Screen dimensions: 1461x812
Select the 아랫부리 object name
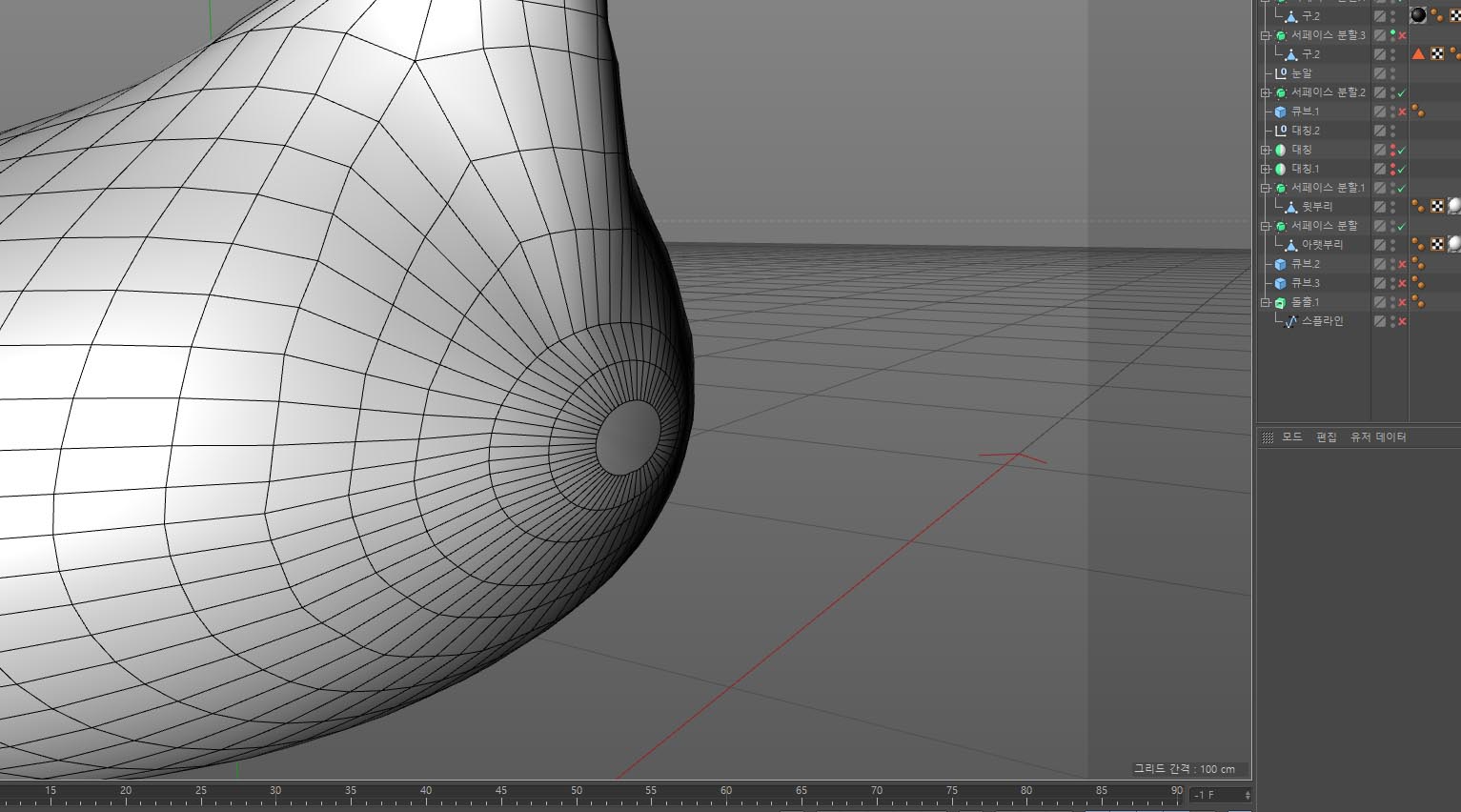1322,245
